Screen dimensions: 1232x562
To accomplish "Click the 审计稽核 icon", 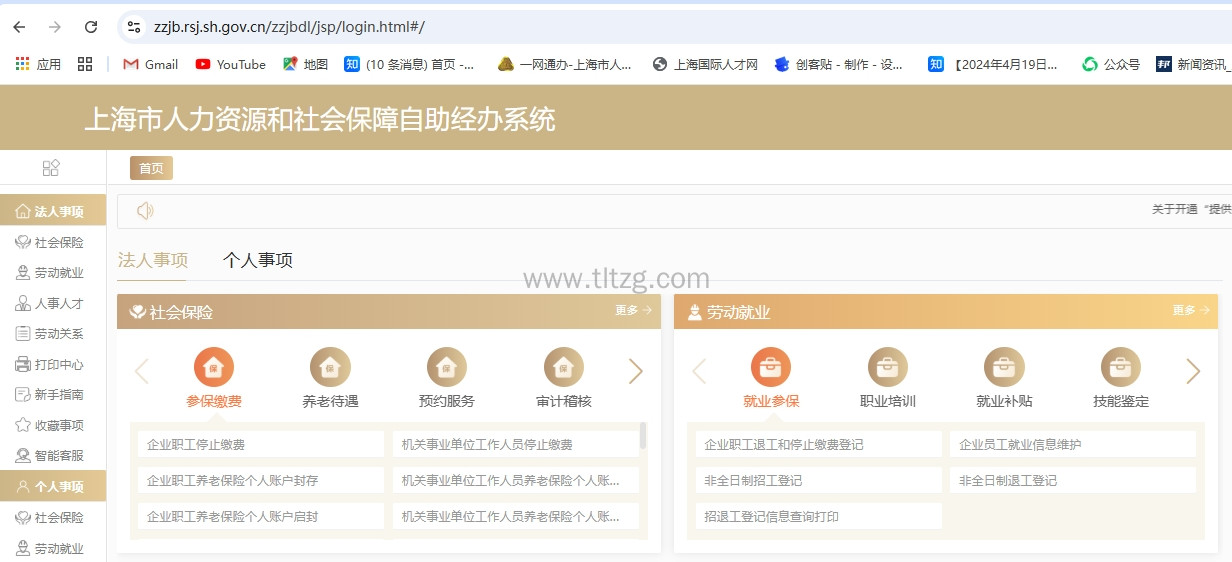I will pos(563,367).
